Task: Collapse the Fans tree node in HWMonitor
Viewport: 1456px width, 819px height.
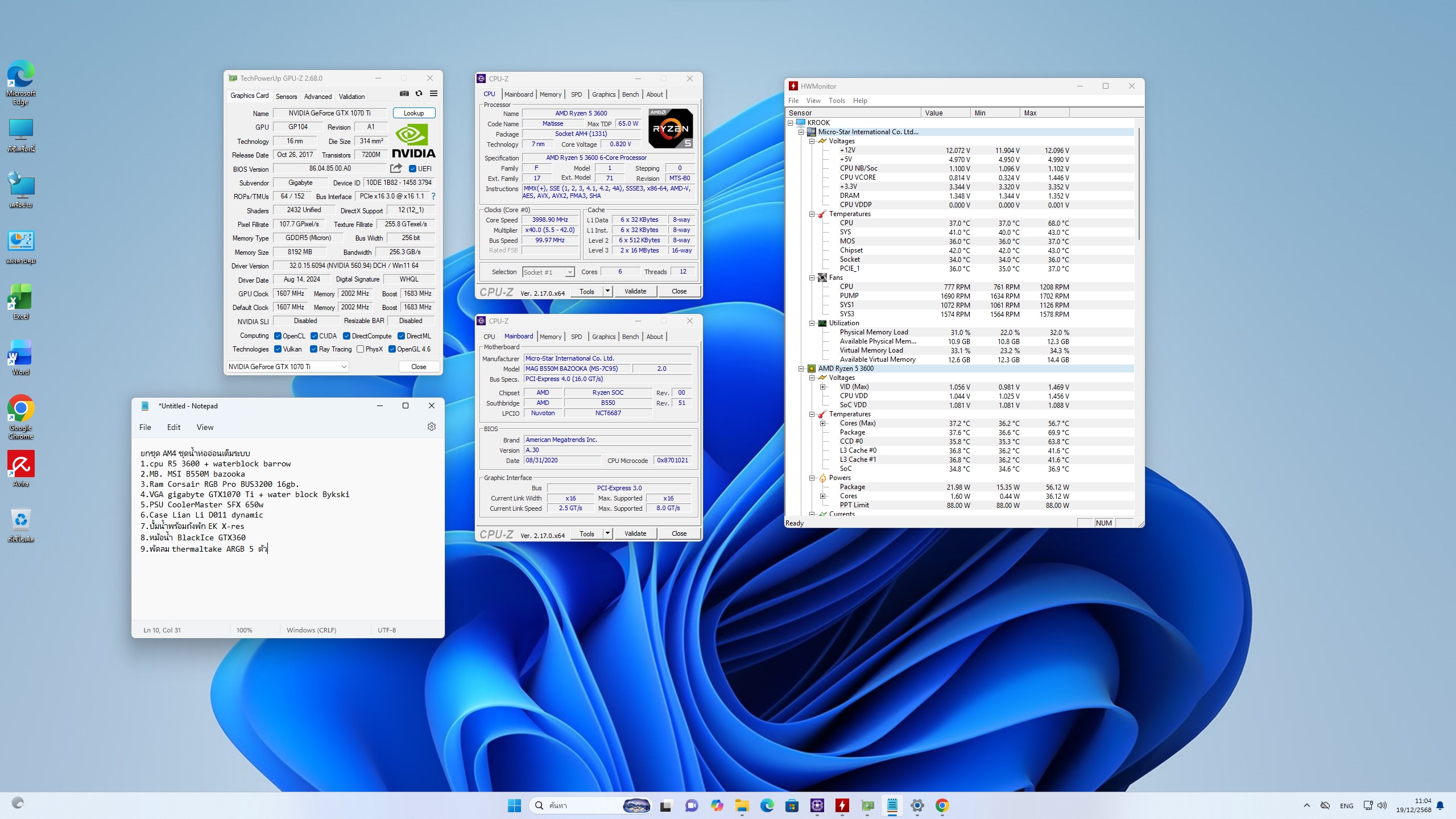Action: (812, 278)
